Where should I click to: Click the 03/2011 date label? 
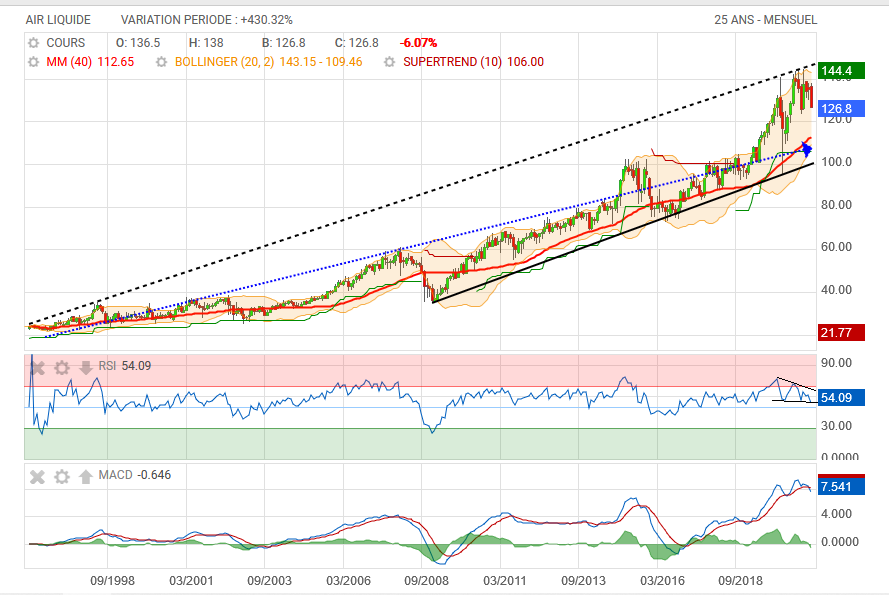click(505, 581)
